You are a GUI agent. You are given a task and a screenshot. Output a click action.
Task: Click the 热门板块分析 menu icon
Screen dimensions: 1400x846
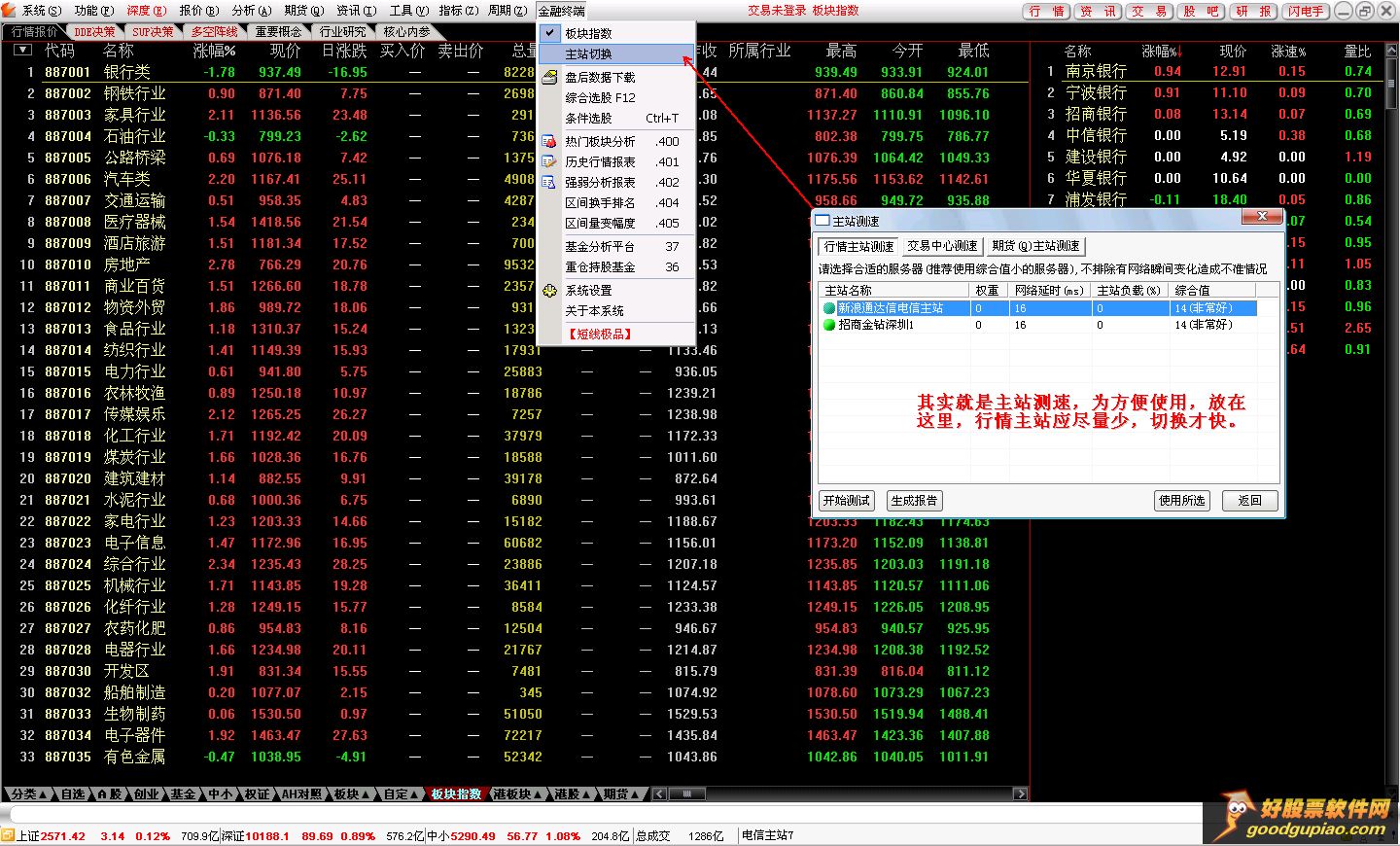point(550,141)
